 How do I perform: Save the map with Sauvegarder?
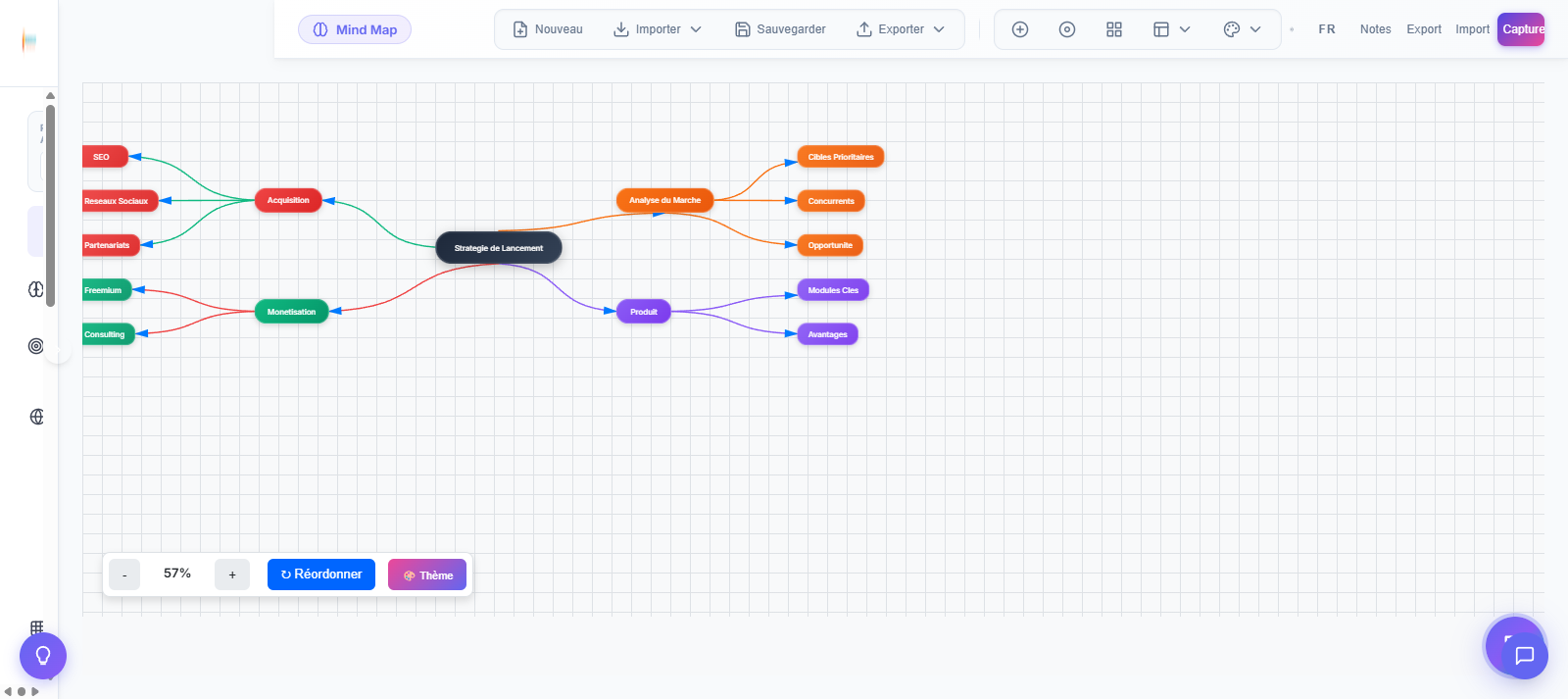coord(780,29)
